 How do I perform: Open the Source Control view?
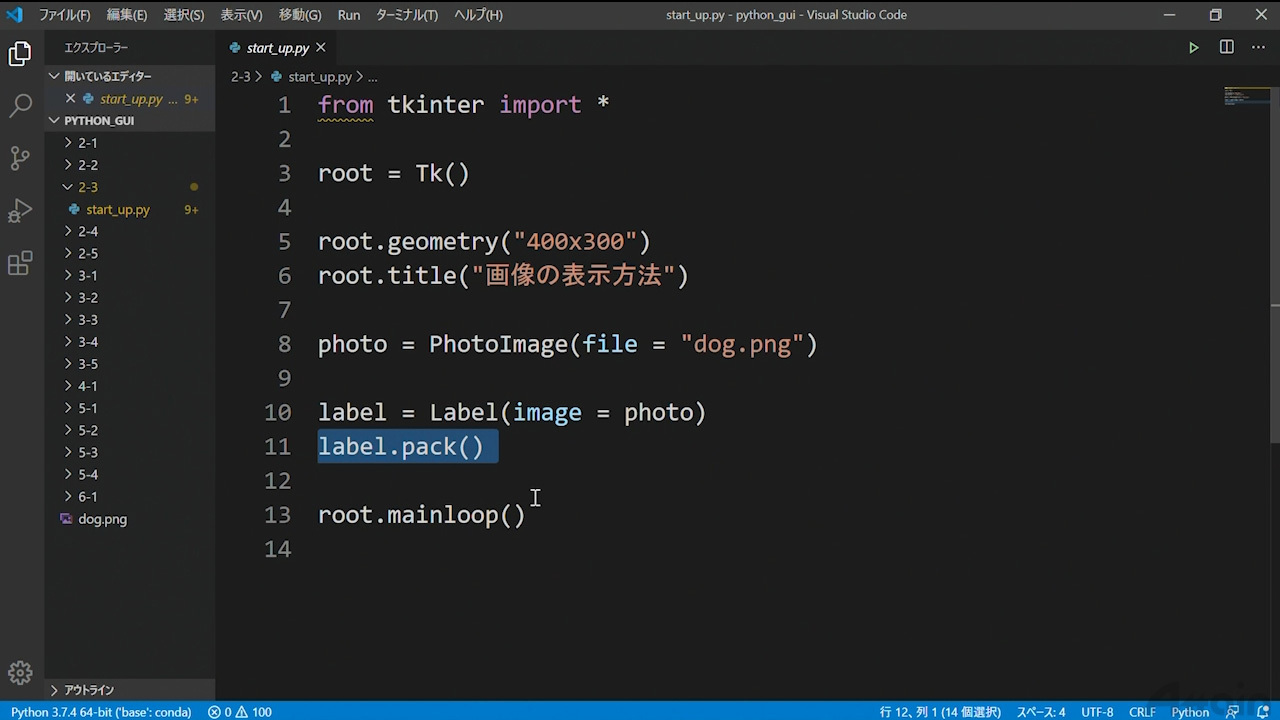click(x=20, y=158)
